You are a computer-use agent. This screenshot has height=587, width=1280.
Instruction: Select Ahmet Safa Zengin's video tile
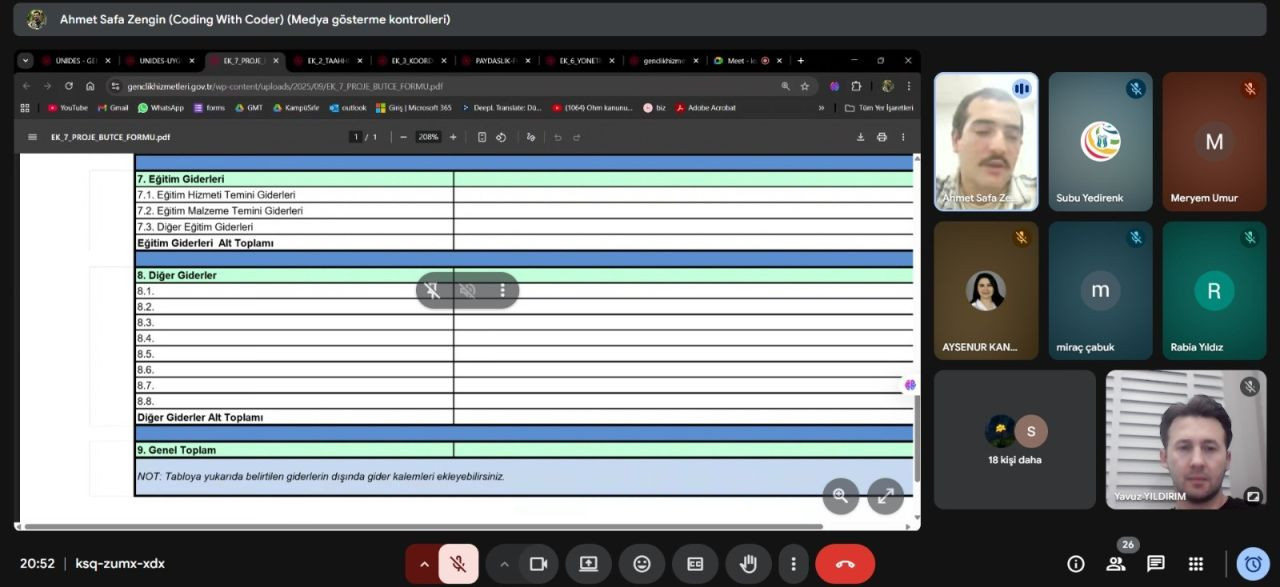(x=986, y=141)
